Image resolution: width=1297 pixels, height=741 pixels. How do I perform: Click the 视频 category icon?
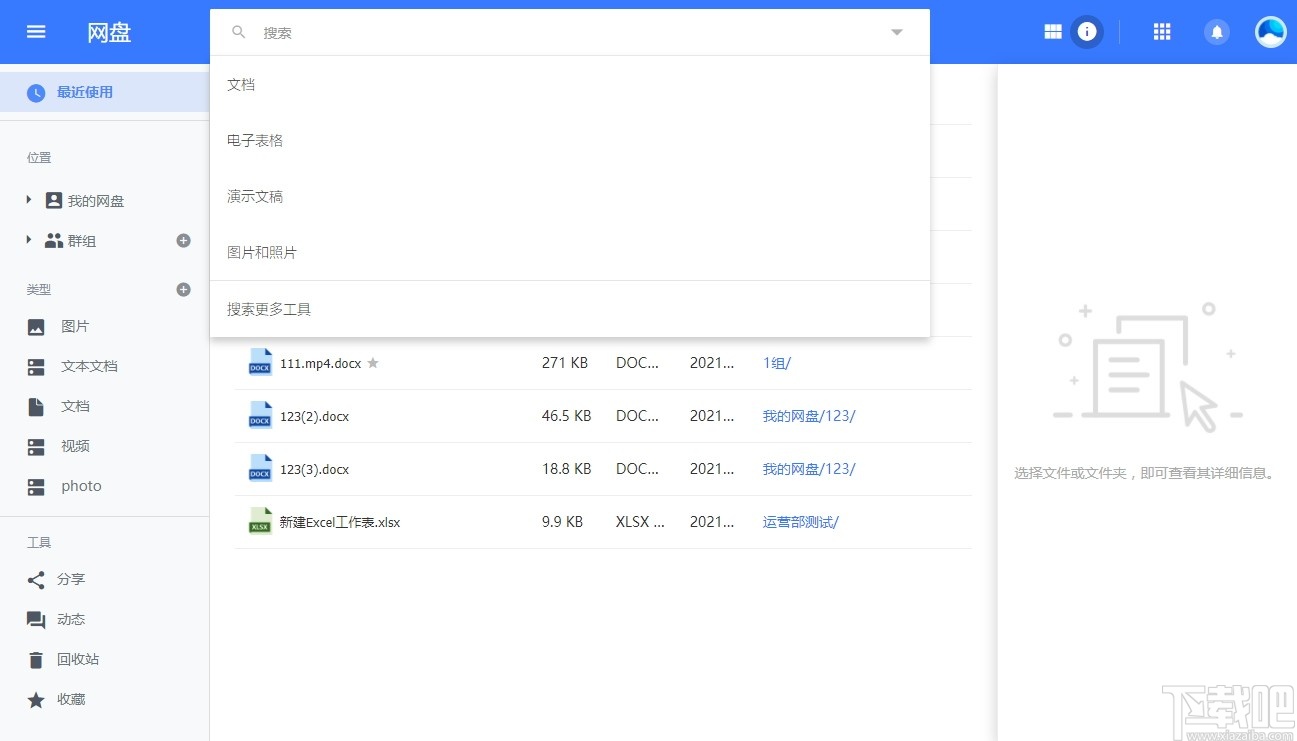[x=36, y=447]
